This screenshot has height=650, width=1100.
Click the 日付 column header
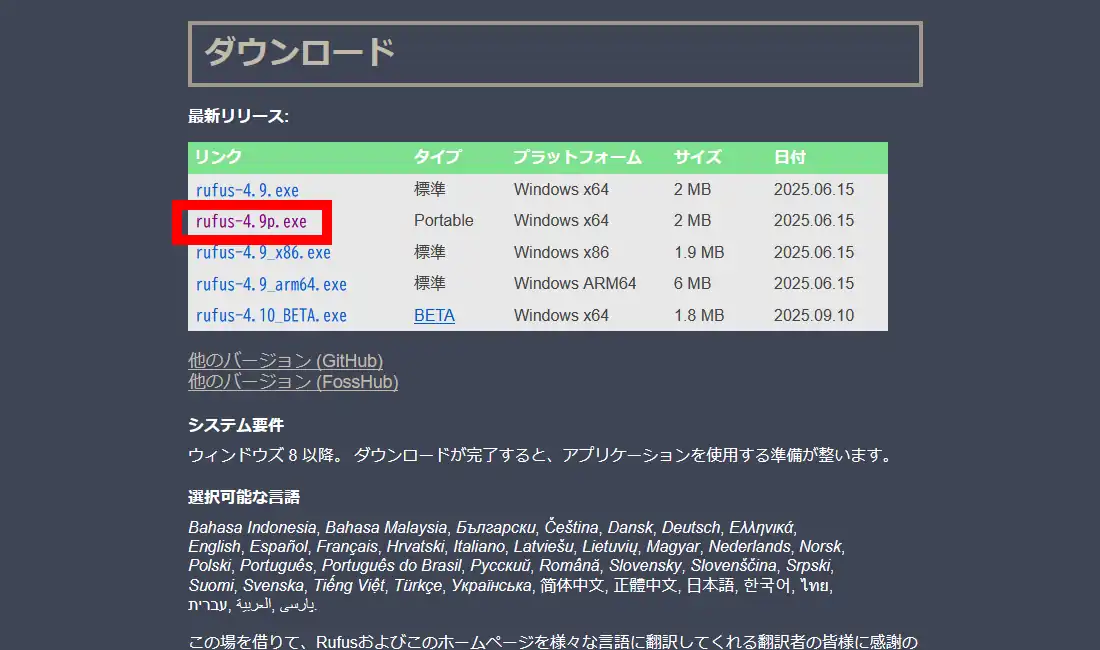pyautogui.click(x=789, y=157)
